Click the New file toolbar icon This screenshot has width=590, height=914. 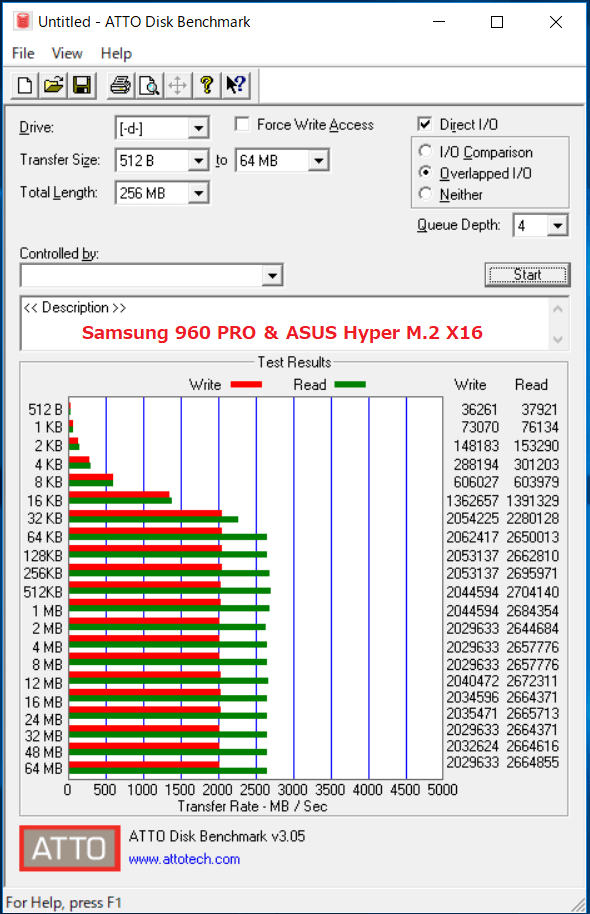point(25,86)
